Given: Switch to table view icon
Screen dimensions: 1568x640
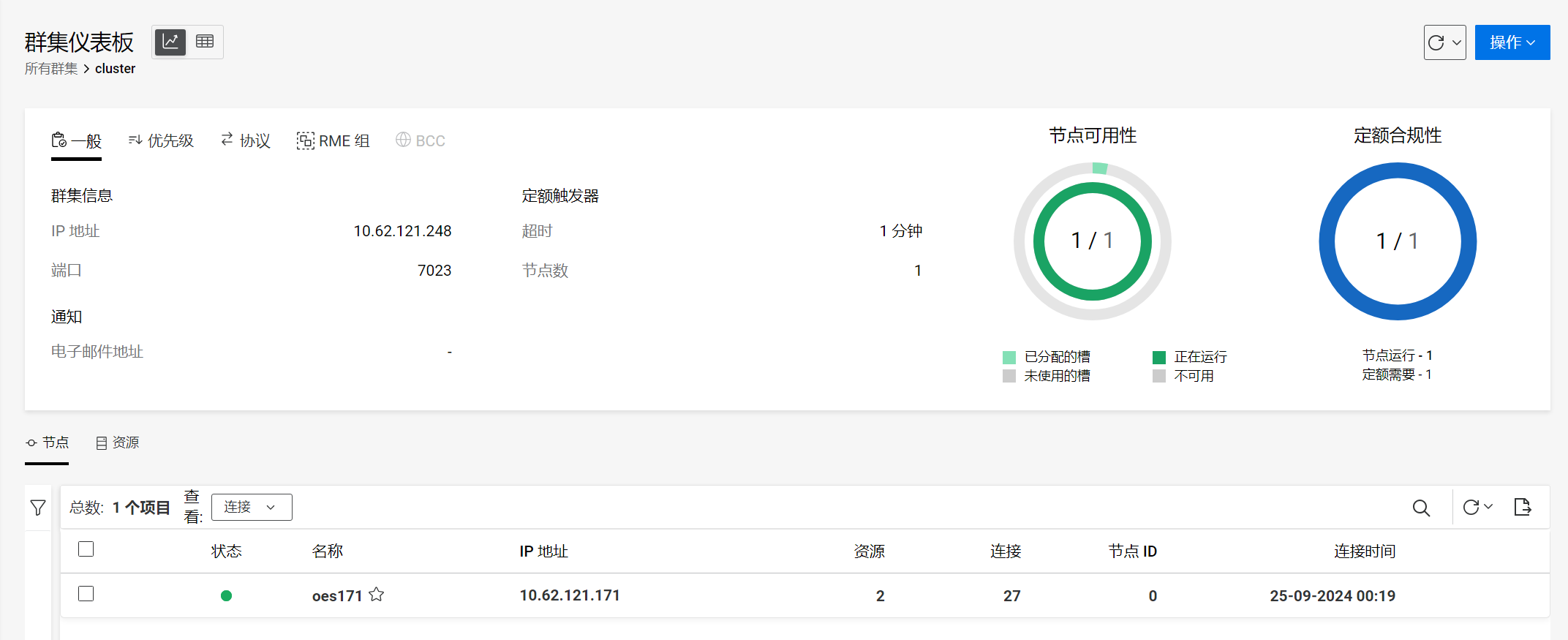Looking at the screenshot, I should 205,42.
